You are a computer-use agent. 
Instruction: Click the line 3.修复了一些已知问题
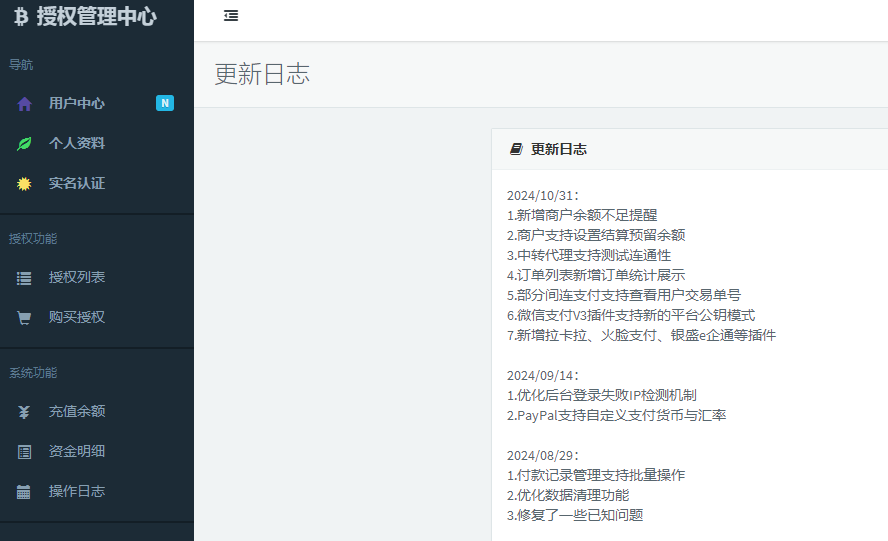(x=575, y=515)
